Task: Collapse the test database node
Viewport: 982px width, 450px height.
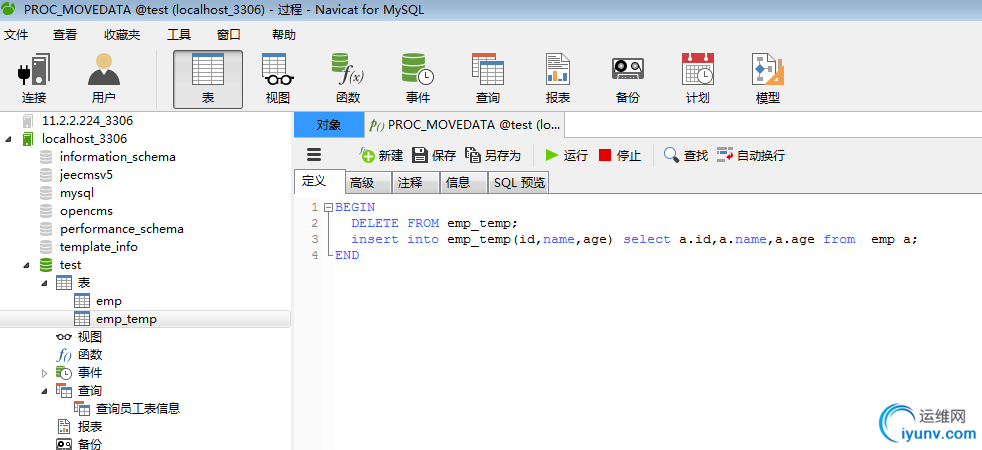Action: click(x=26, y=265)
